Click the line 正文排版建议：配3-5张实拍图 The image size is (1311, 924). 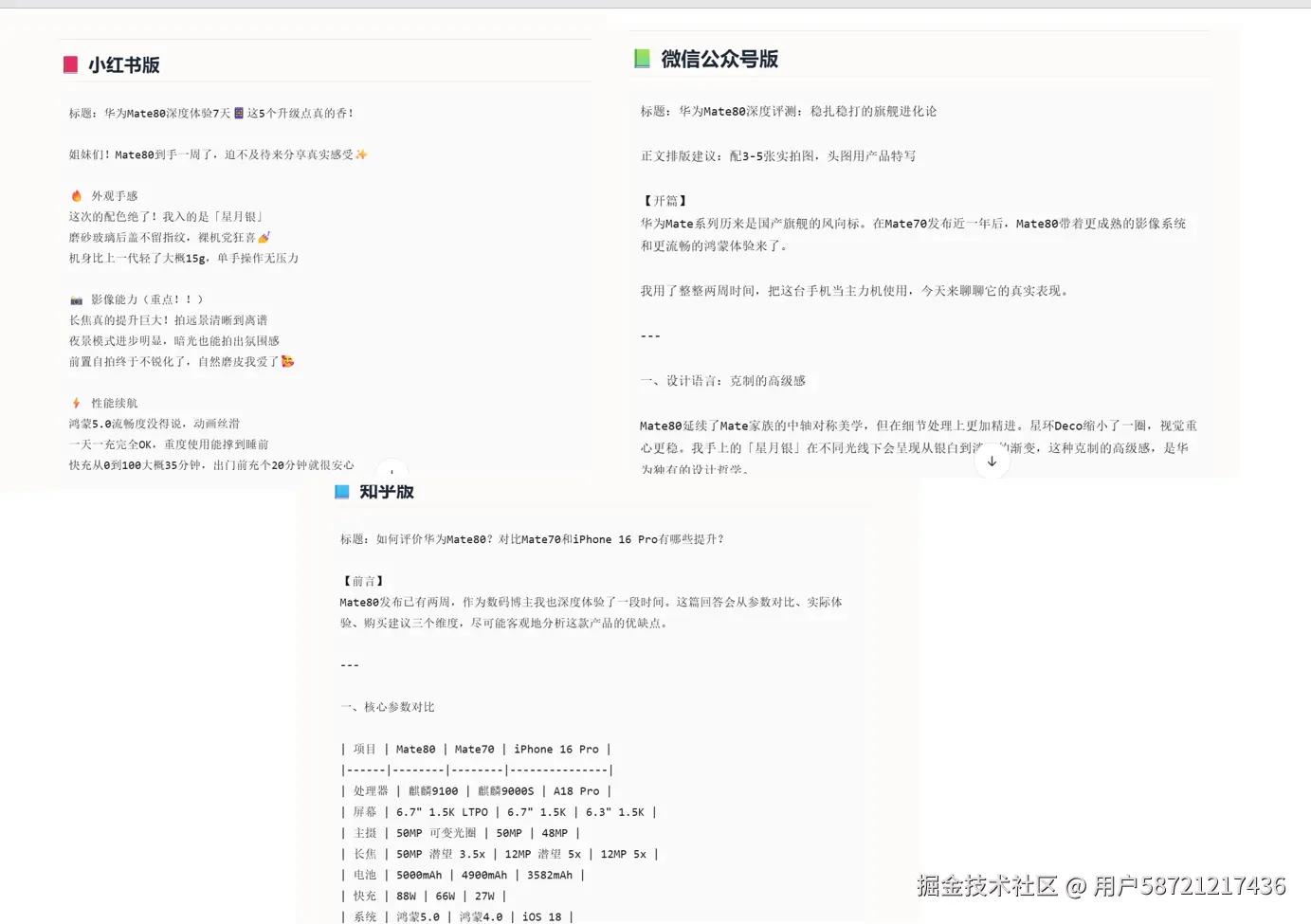coord(778,155)
